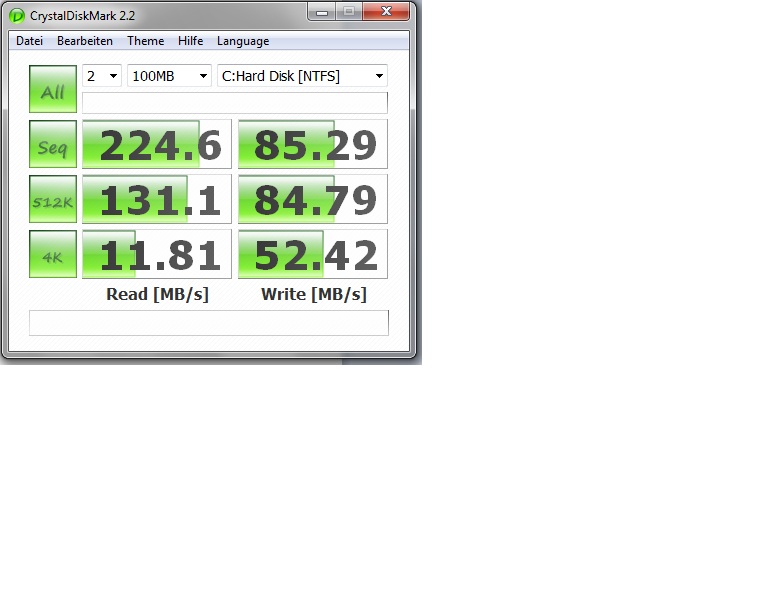Click the sequential read result 224.6
Image resolution: width=768 pixels, height=614 pixels.
coord(157,144)
